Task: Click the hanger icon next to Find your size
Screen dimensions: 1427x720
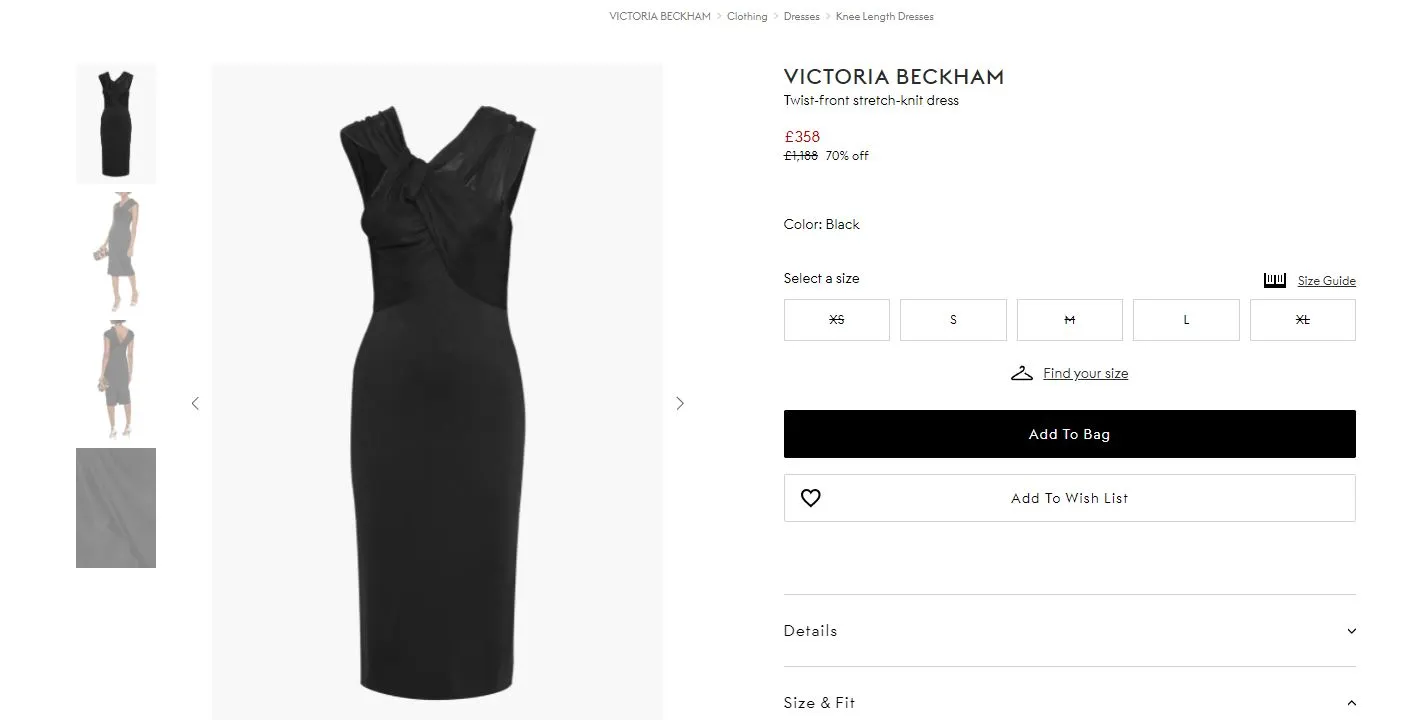Action: [x=1021, y=372]
